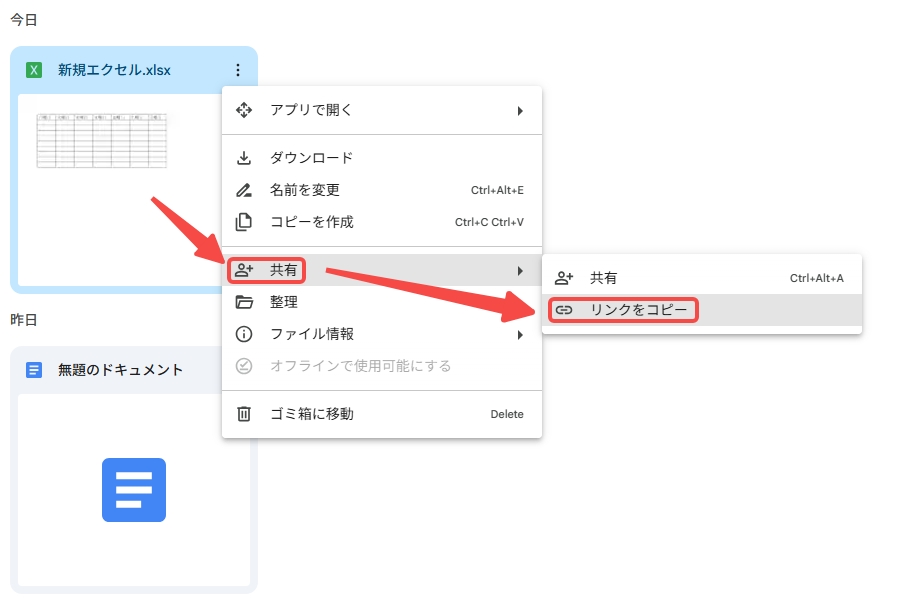Screen dimensions: 914x601
Task: Click the download arrow icon
Action: [244, 158]
